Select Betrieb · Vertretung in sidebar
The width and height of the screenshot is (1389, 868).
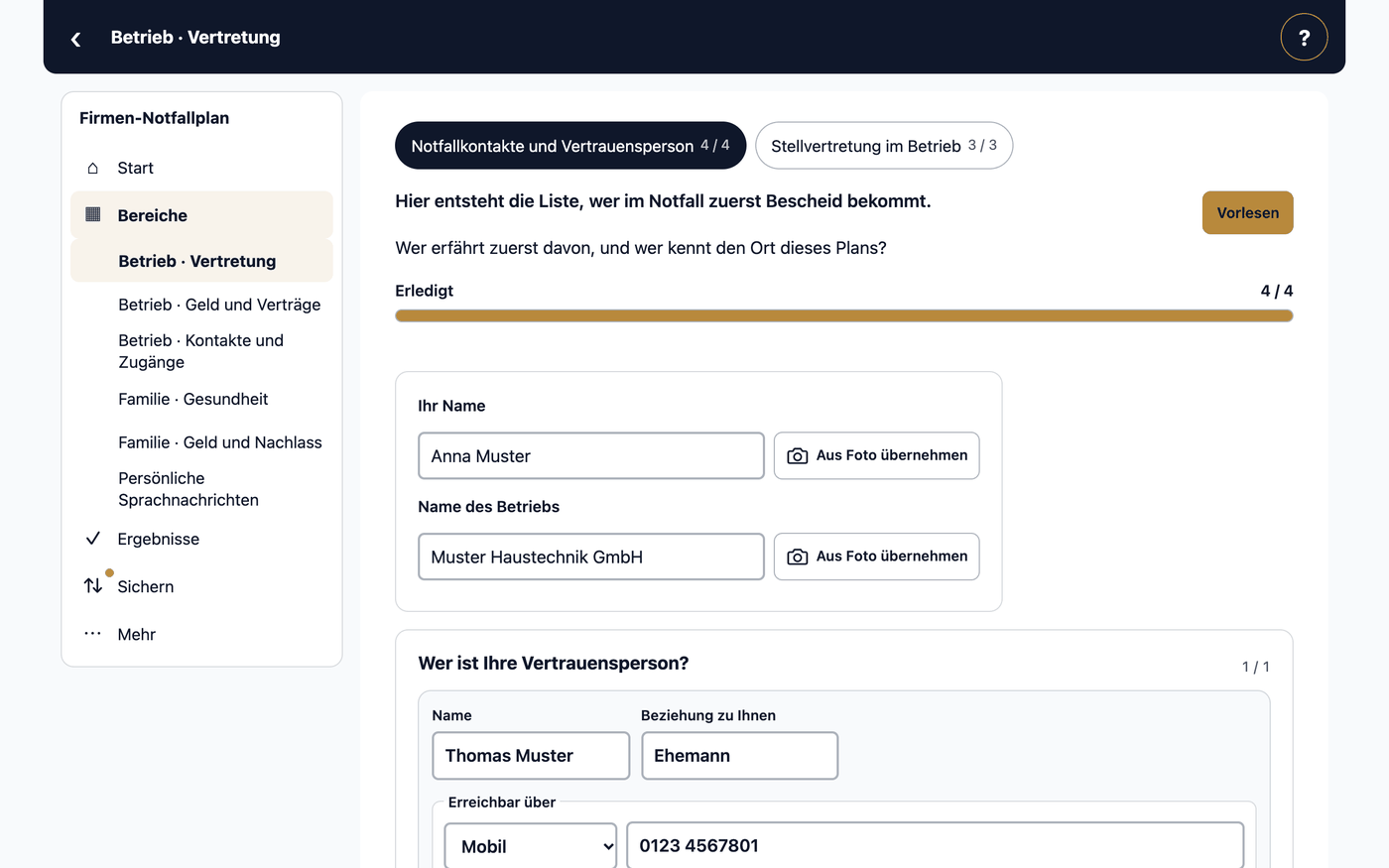pos(201,261)
